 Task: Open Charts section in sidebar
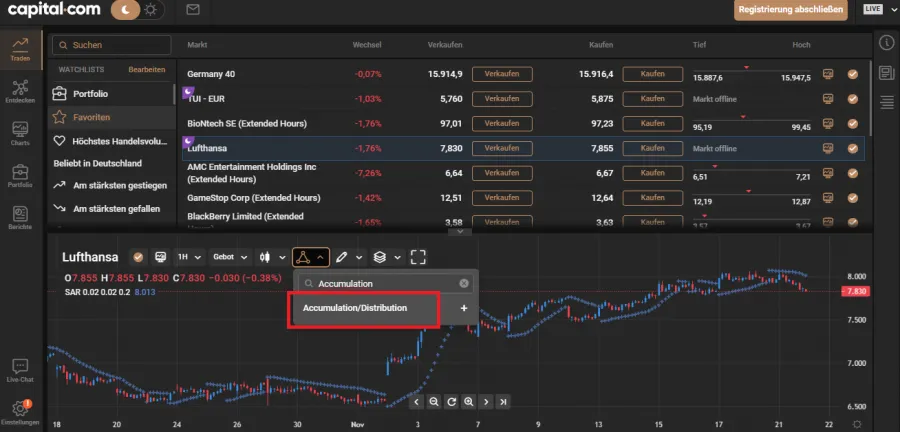(x=21, y=134)
